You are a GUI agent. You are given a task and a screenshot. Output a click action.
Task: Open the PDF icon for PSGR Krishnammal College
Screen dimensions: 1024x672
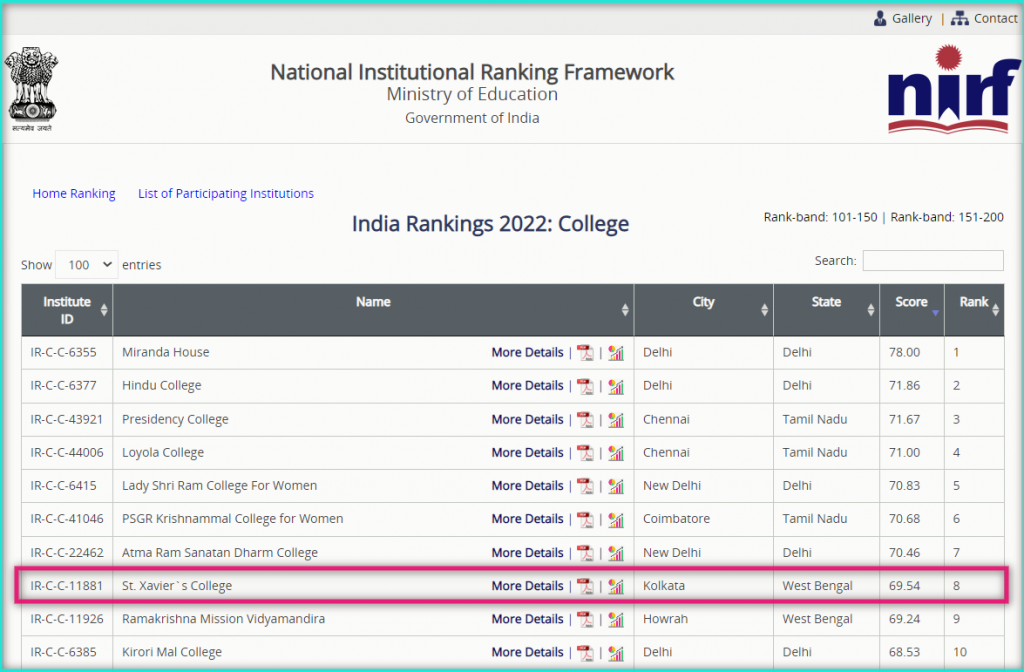tap(585, 519)
